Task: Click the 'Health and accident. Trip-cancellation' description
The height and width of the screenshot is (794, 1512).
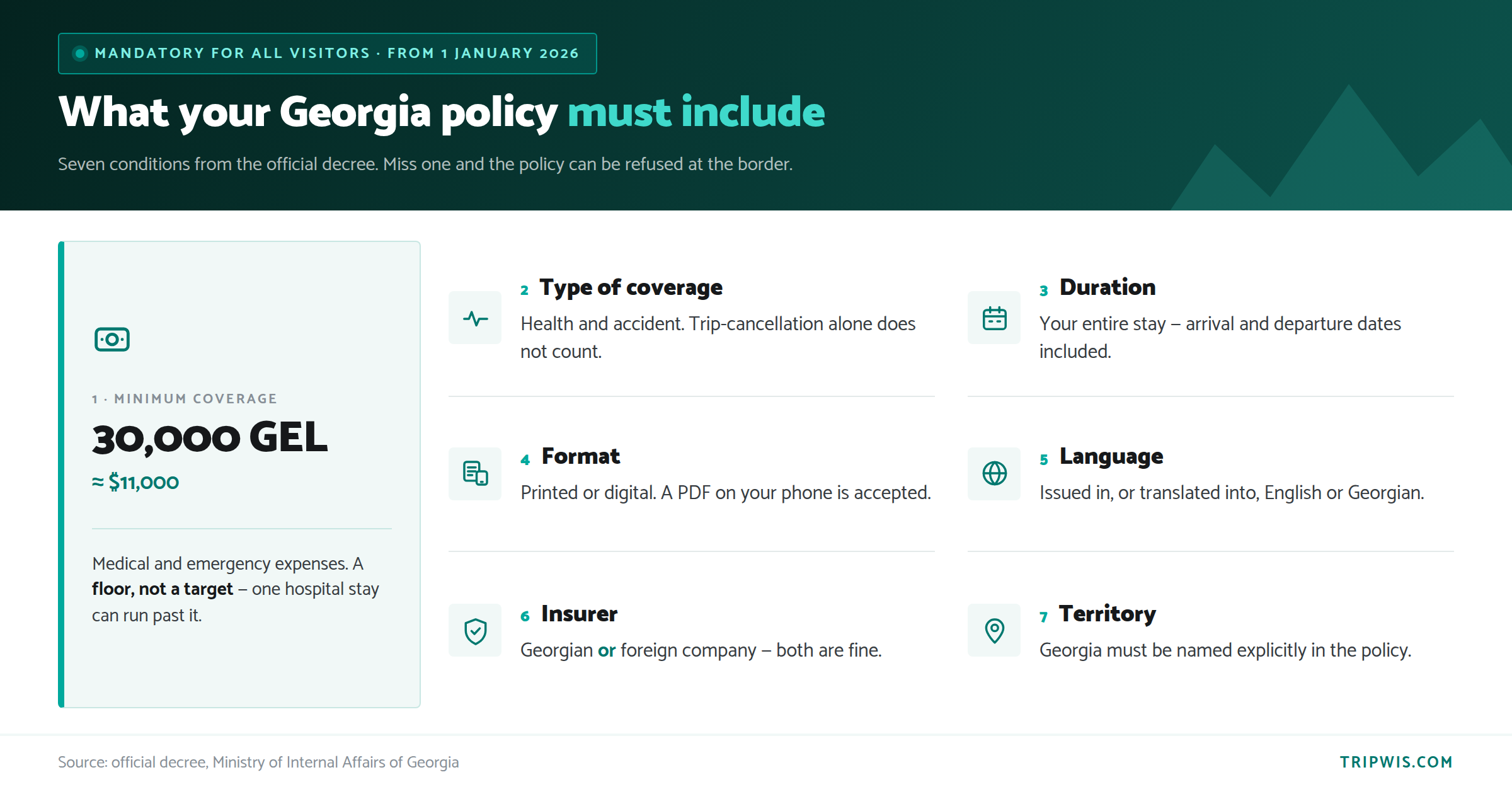Action: point(718,337)
